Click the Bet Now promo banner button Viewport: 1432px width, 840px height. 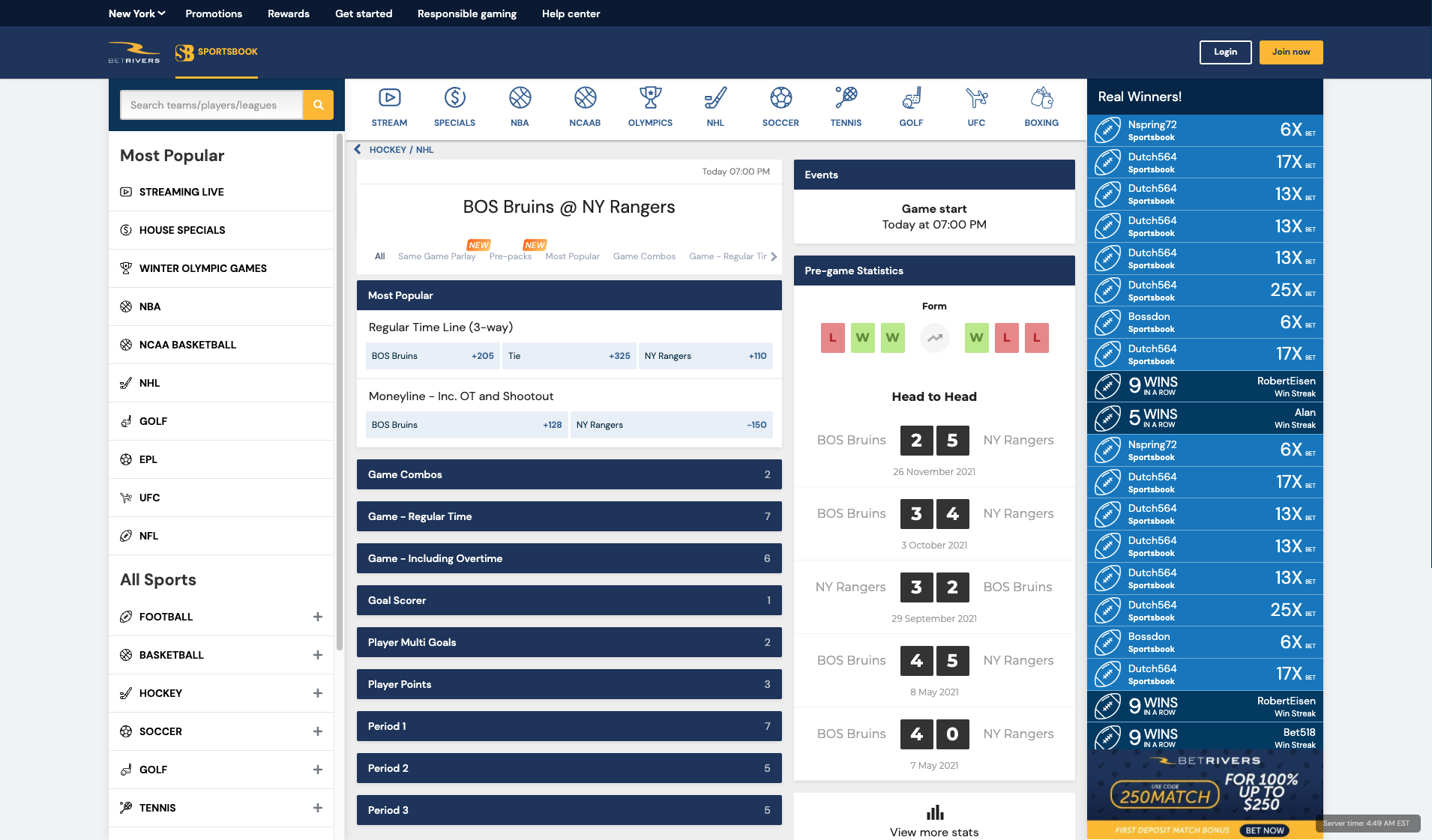pyautogui.click(x=1264, y=830)
